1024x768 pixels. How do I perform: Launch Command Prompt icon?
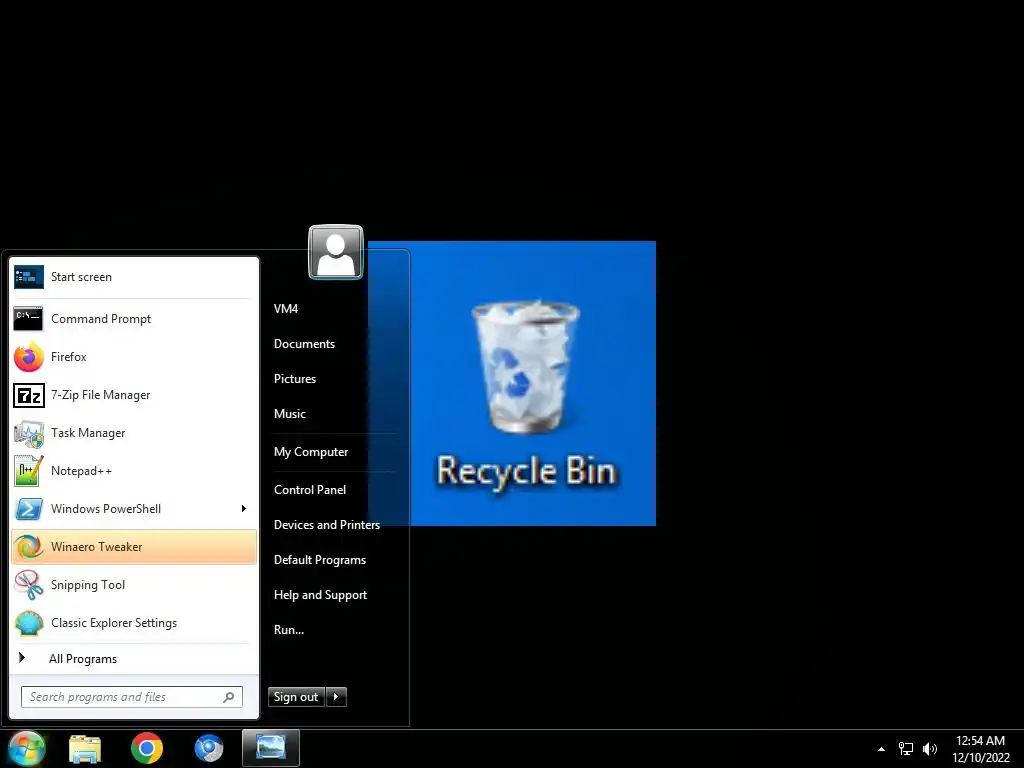coord(29,319)
